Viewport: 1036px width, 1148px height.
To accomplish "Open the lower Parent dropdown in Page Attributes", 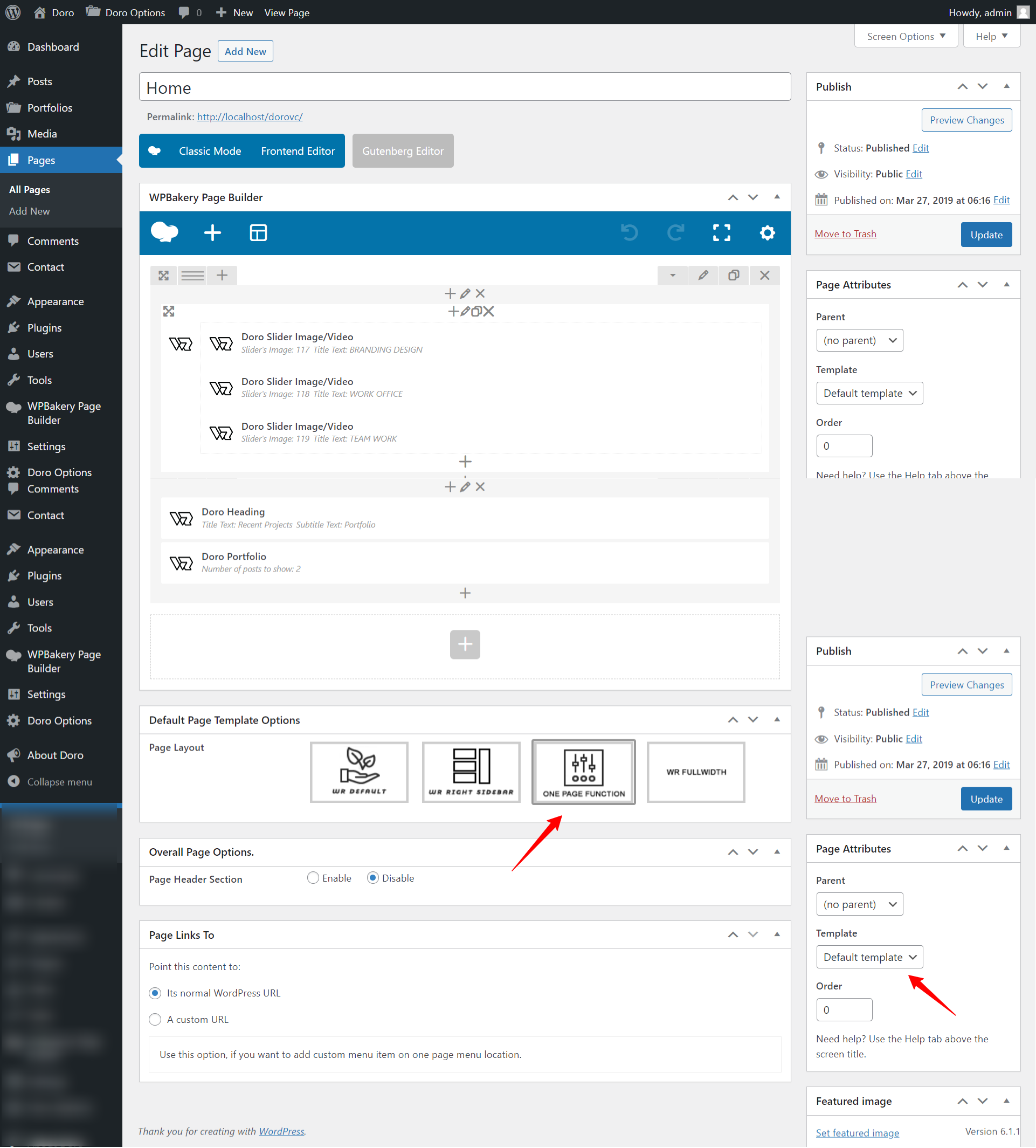I will coord(860,905).
